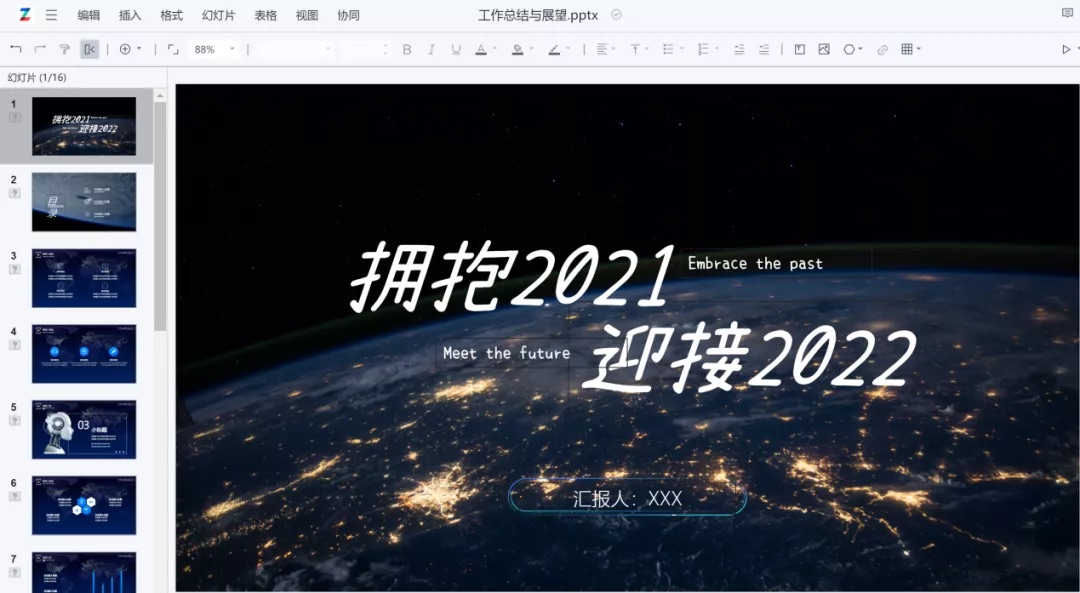Apply the fill color
The height and width of the screenshot is (593, 1080).
[517, 49]
